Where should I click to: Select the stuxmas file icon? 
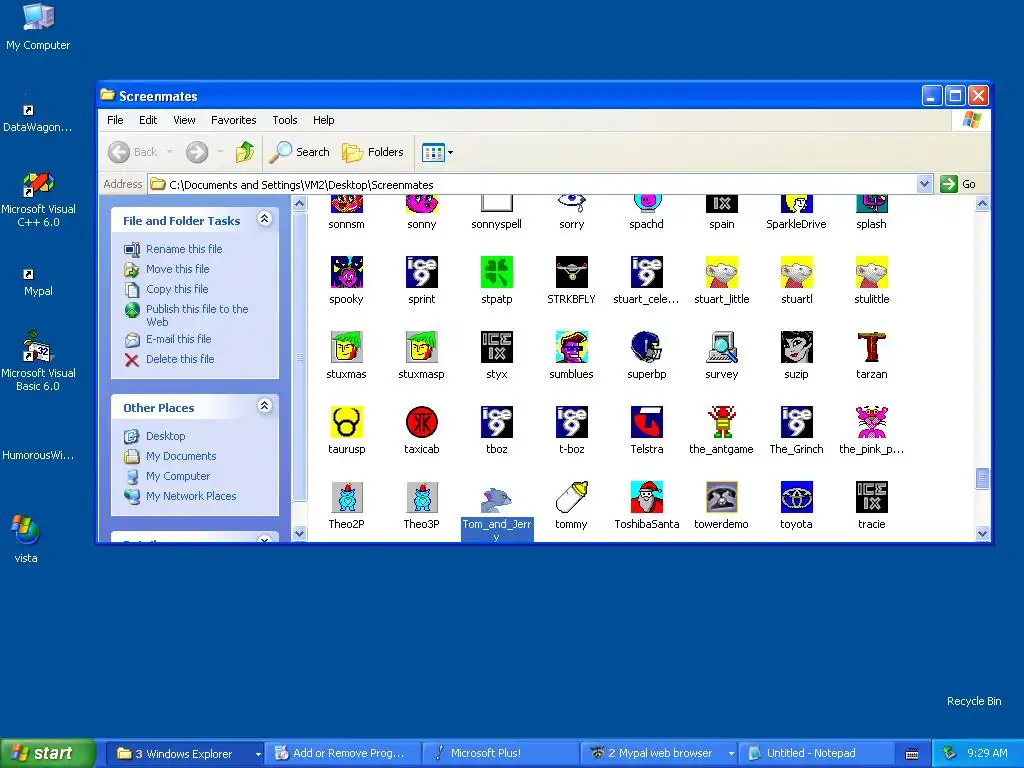(346, 347)
